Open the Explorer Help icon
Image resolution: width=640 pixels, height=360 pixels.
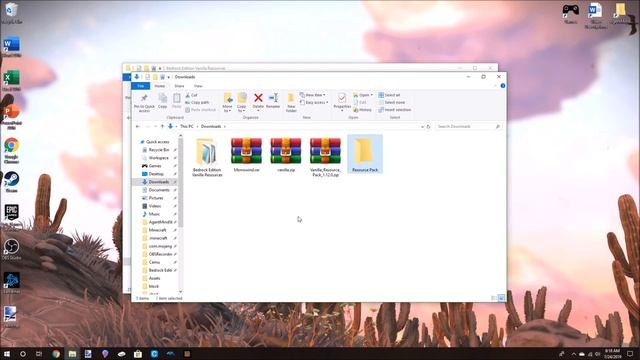click(502, 86)
